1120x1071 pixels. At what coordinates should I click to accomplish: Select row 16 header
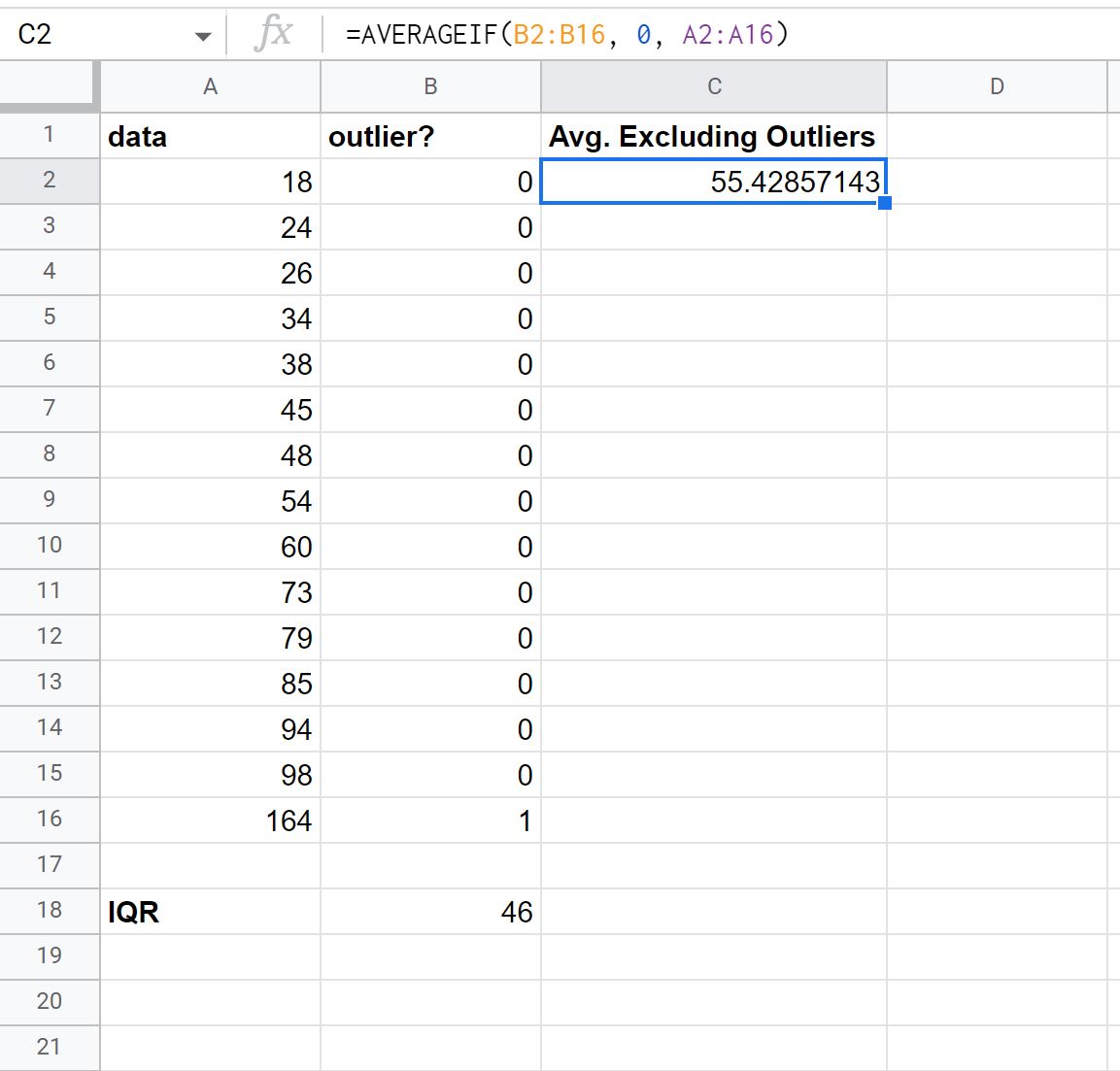pyautogui.click(x=50, y=819)
